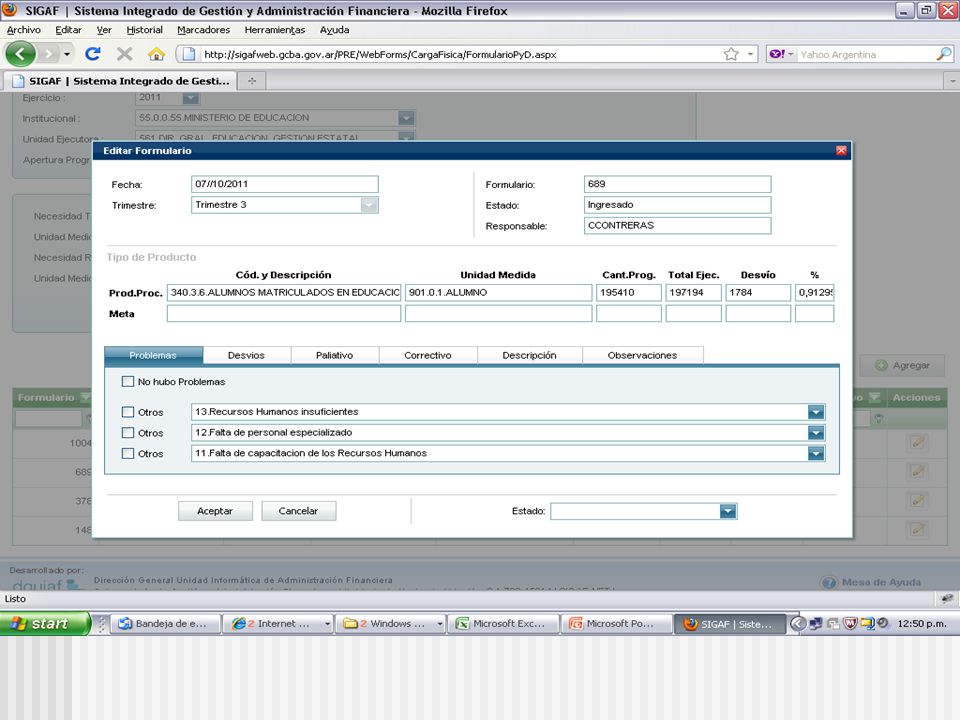Switch to the Problemas tab

[x=153, y=355]
